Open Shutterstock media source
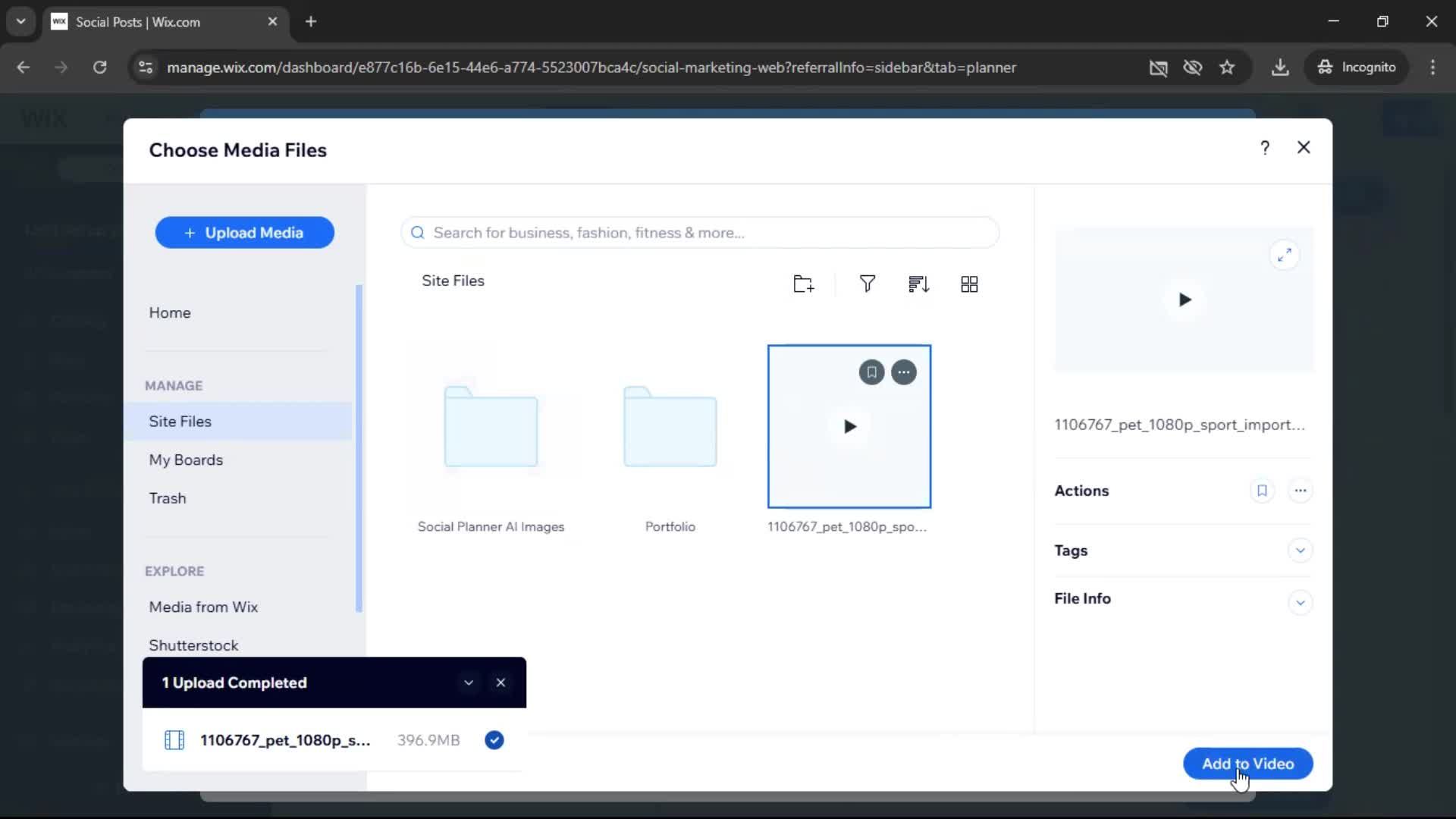Image resolution: width=1456 pixels, height=819 pixels. [x=193, y=645]
